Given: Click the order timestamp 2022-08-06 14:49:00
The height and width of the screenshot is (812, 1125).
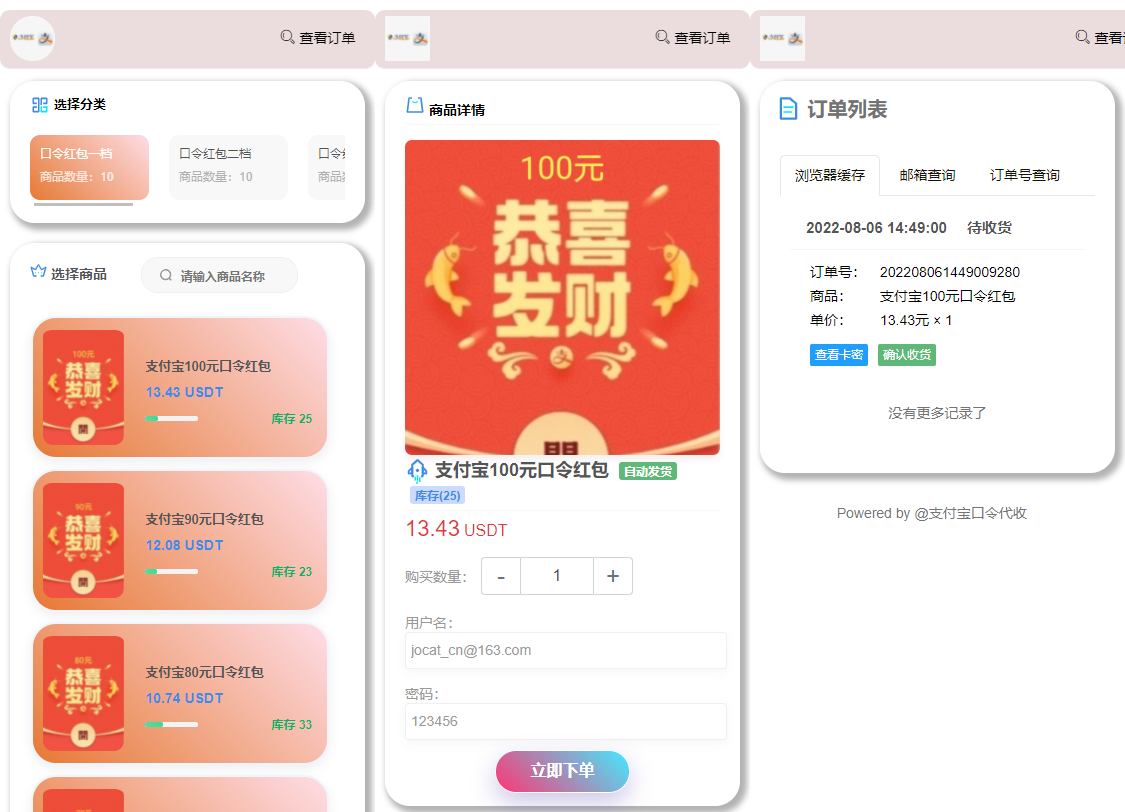Looking at the screenshot, I should 876,227.
